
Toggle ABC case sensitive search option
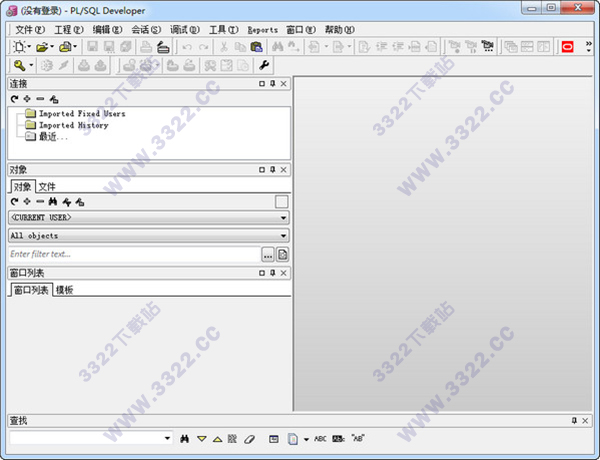tap(320, 439)
